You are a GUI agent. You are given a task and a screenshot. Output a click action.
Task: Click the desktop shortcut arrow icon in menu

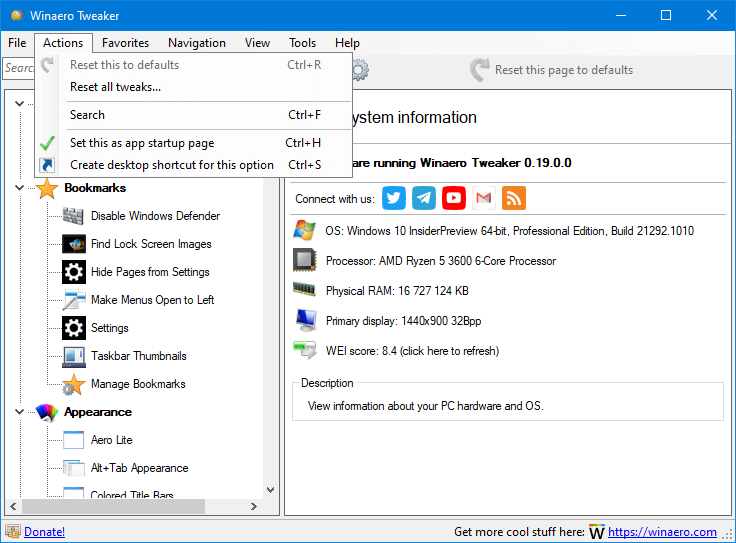coord(47,165)
